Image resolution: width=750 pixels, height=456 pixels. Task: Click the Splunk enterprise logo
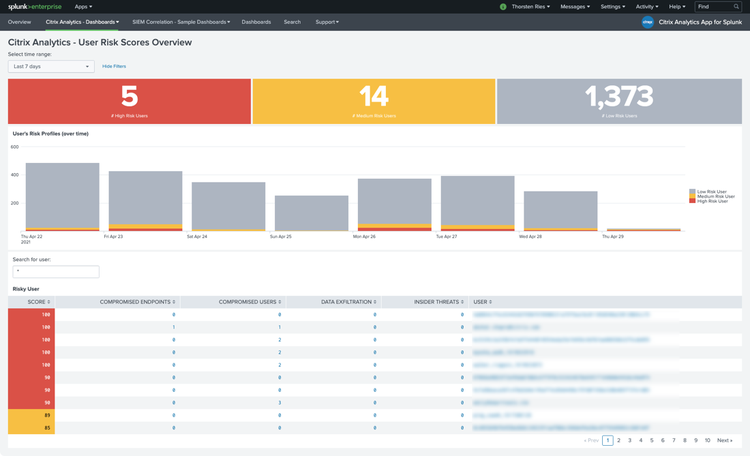tap(34, 7)
